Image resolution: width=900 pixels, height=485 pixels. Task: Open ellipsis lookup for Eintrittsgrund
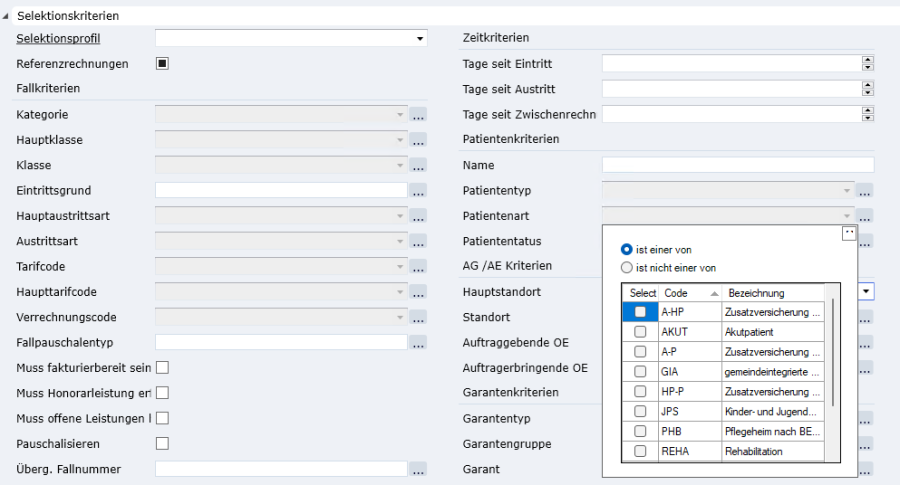(418, 190)
